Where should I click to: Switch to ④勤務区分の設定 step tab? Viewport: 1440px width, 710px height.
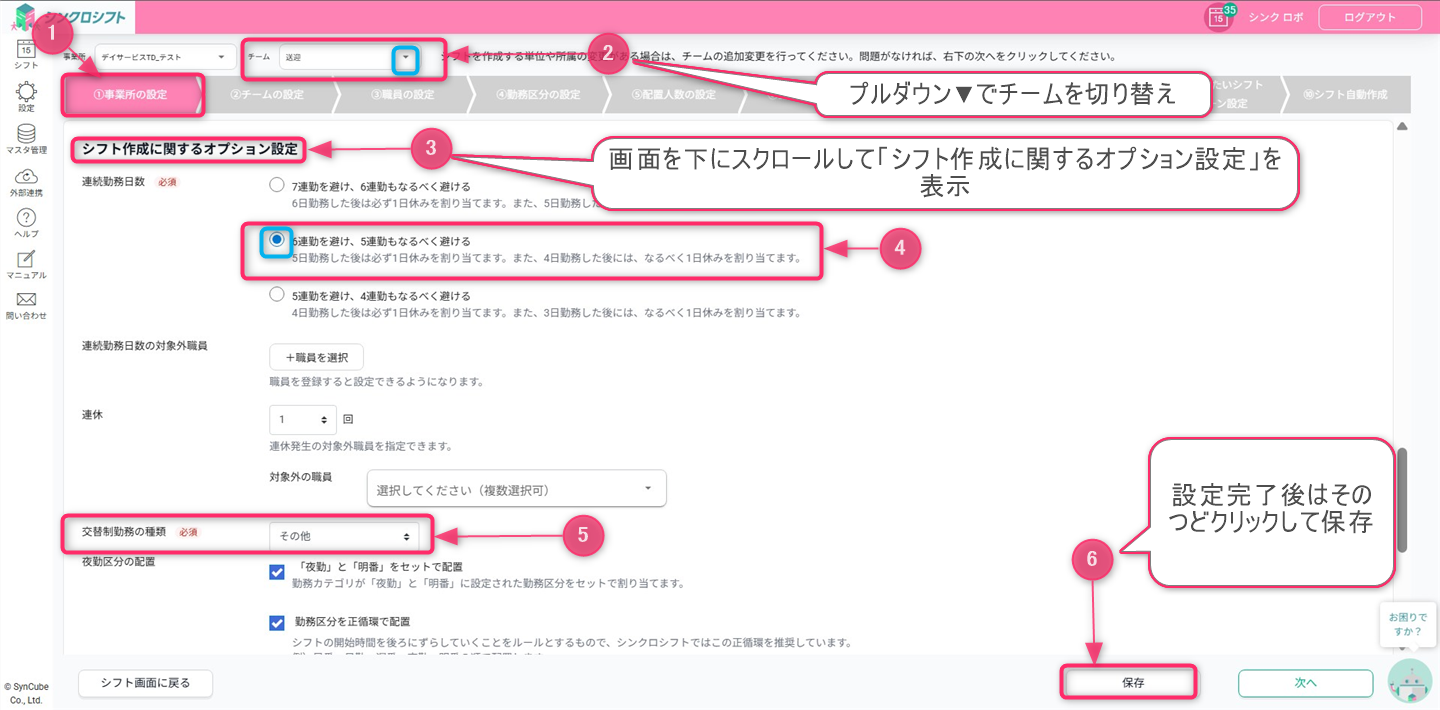click(x=537, y=95)
